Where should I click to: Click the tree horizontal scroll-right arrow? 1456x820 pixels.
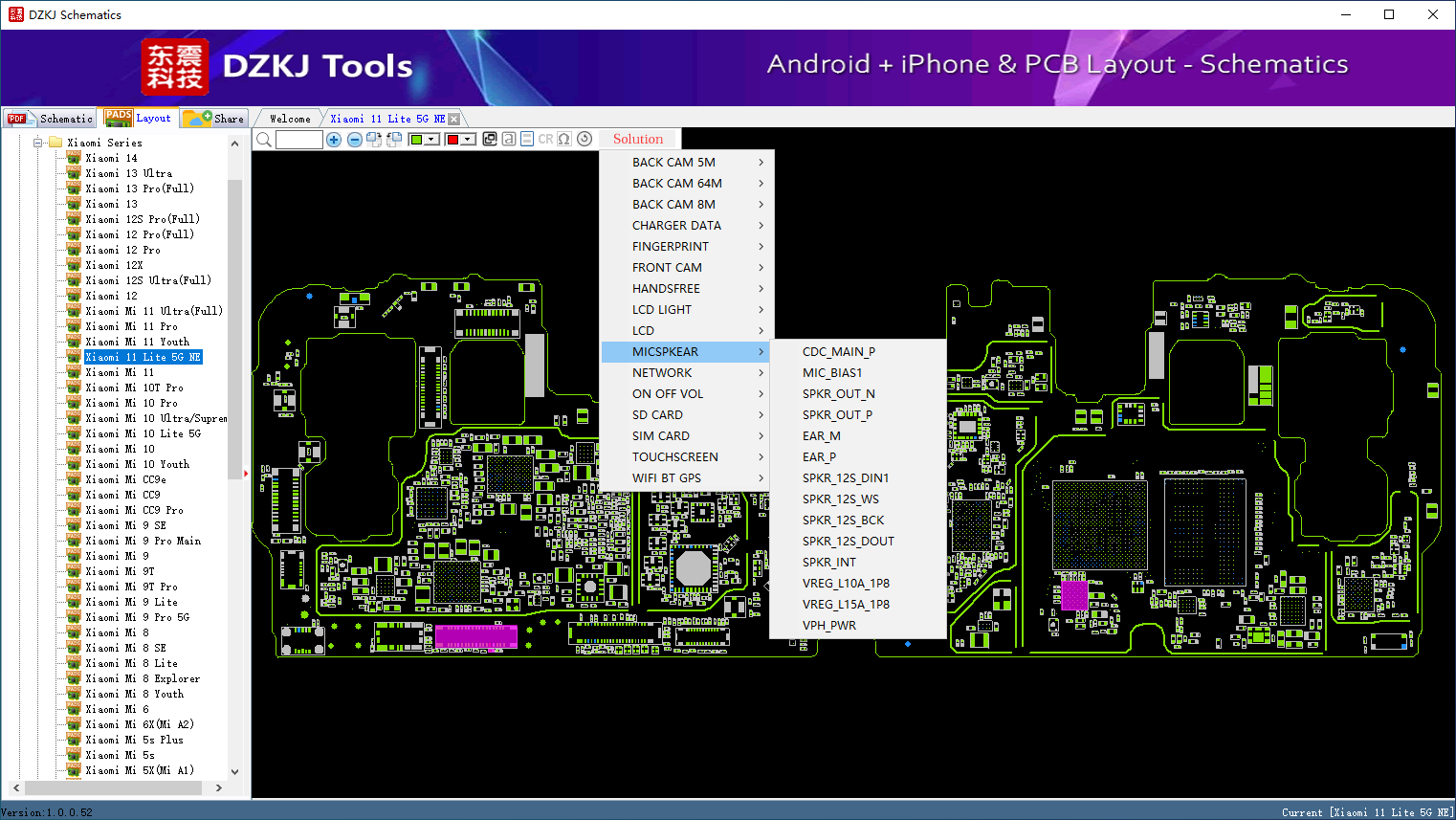coord(219,788)
